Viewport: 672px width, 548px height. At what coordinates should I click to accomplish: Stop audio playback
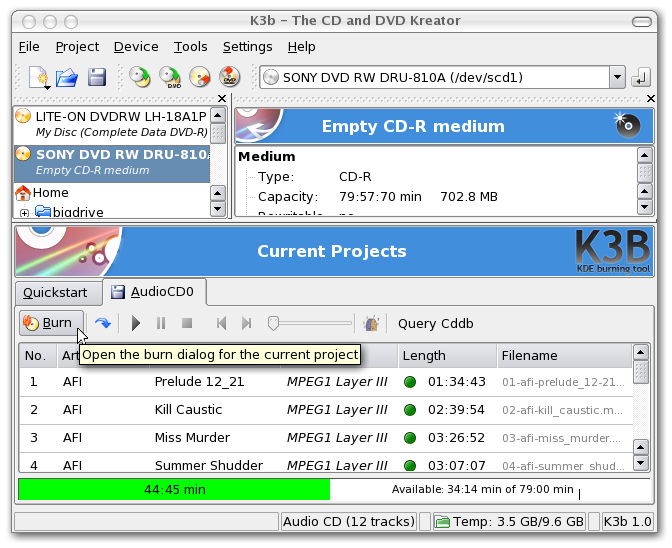click(x=187, y=323)
